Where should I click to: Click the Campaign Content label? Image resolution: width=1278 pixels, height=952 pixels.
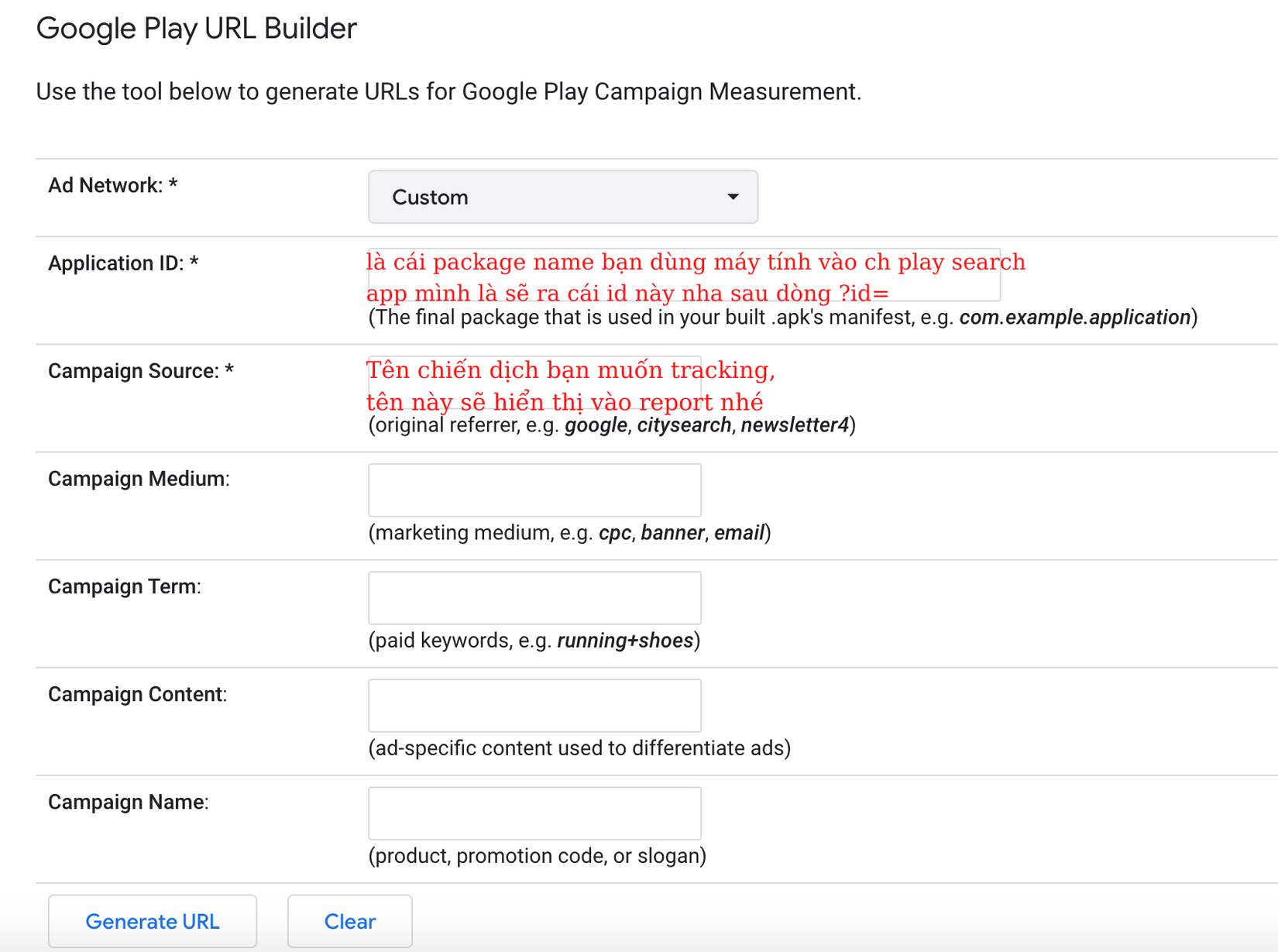(137, 694)
